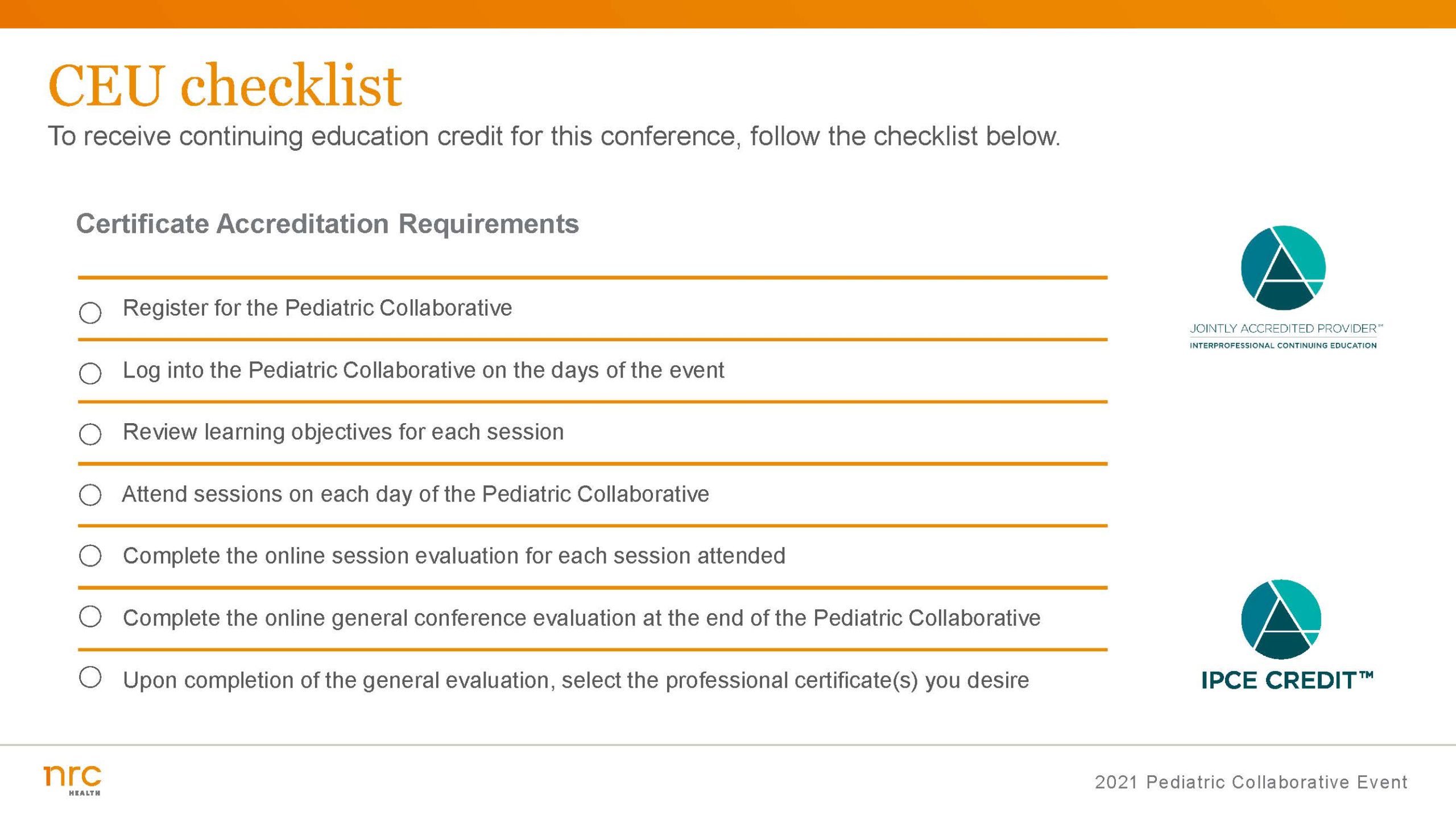Check the circle for Register for the Pediatric Collaborative
Screen dimensions: 1456x819
[90, 312]
